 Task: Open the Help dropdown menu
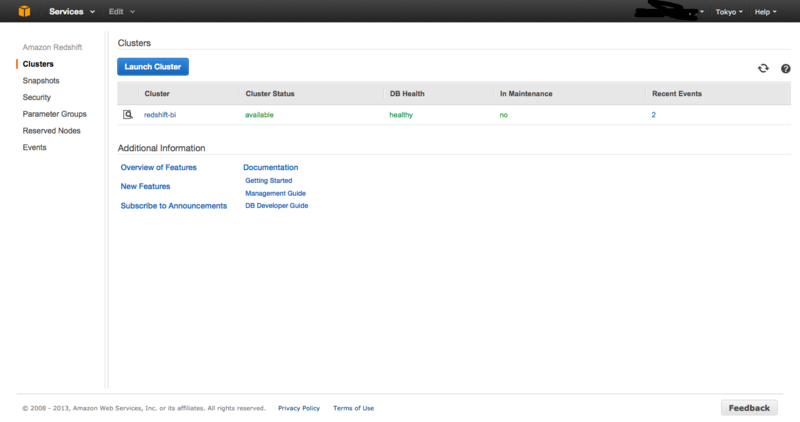click(765, 12)
